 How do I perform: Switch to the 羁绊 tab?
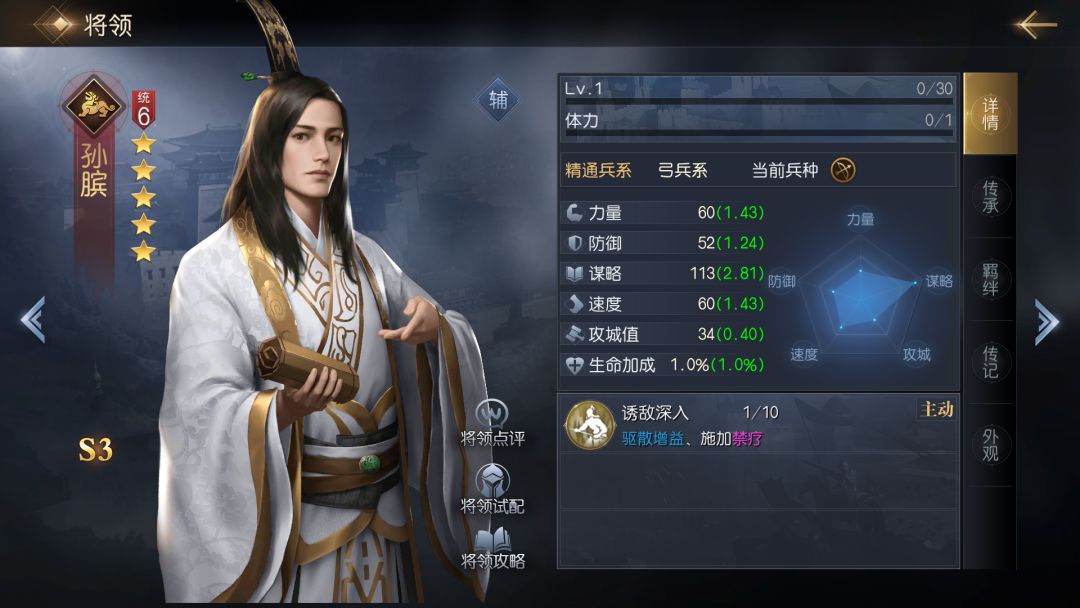[x=990, y=279]
